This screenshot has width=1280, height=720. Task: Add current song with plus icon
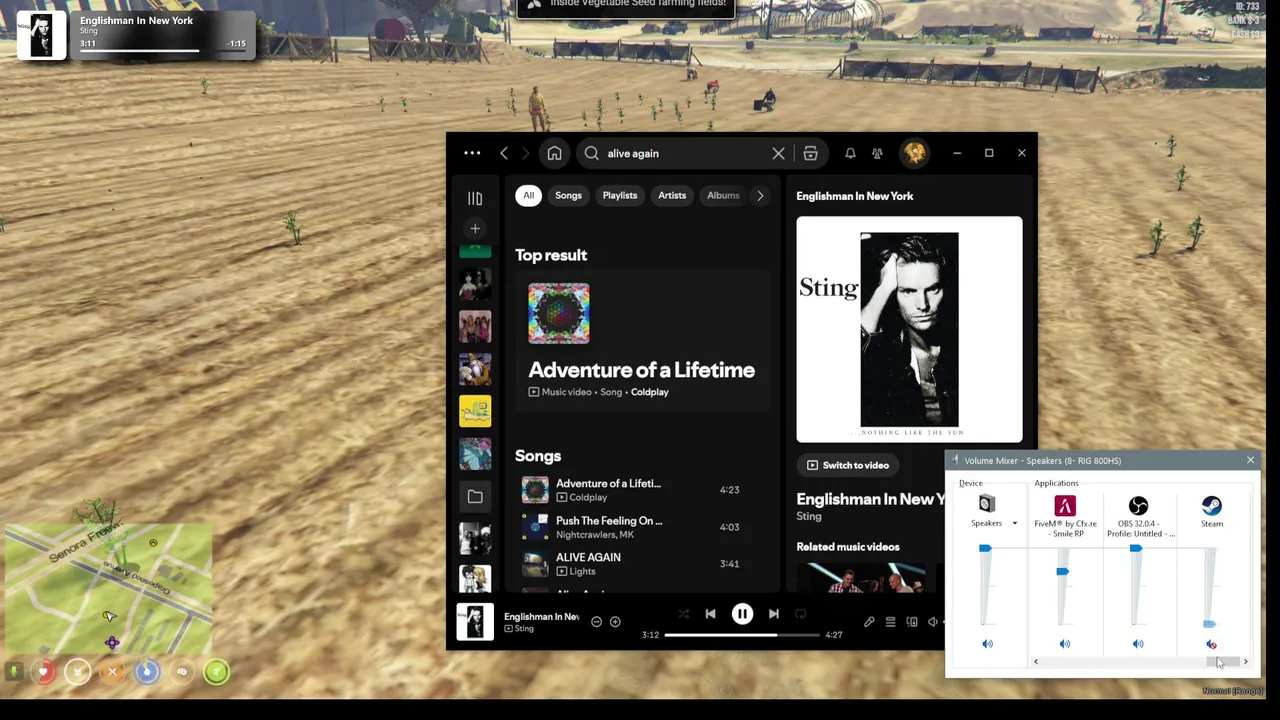[615, 622]
